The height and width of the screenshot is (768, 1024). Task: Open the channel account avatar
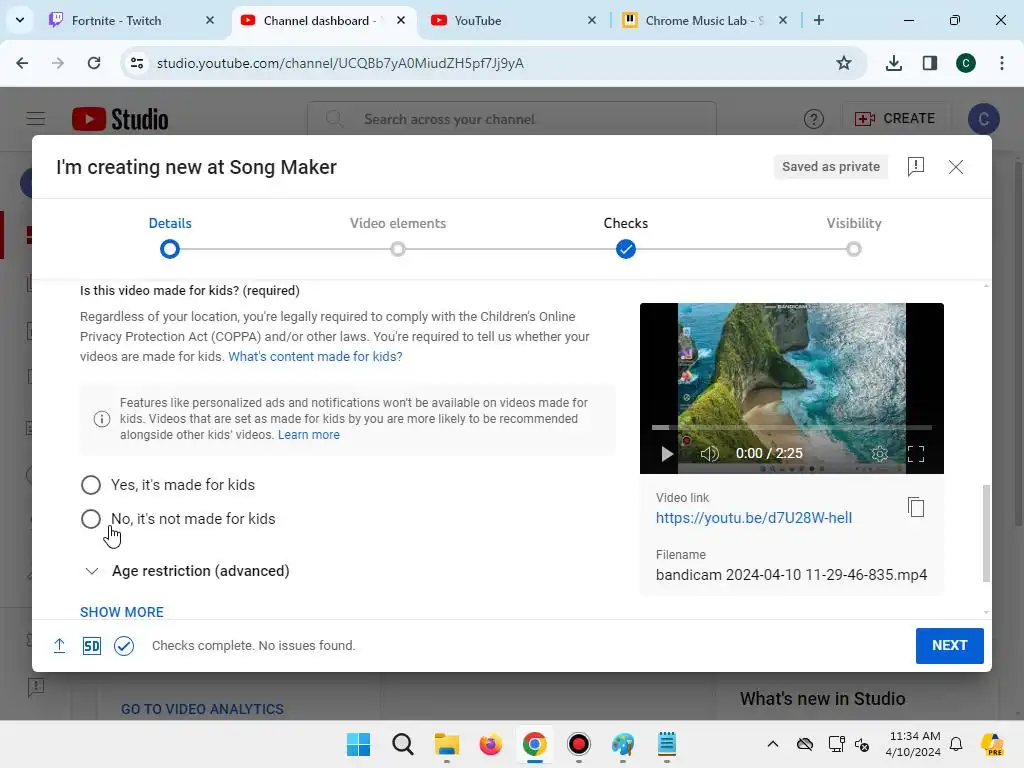pyautogui.click(x=983, y=119)
